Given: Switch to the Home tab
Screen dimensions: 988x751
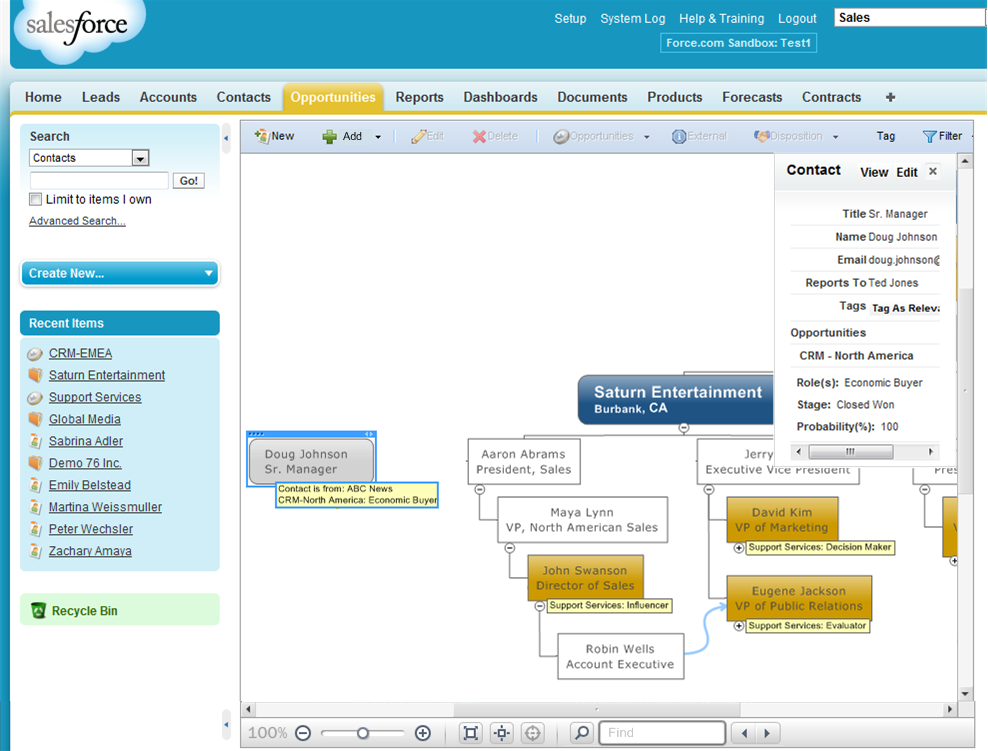Looking at the screenshot, I should click(x=43, y=97).
